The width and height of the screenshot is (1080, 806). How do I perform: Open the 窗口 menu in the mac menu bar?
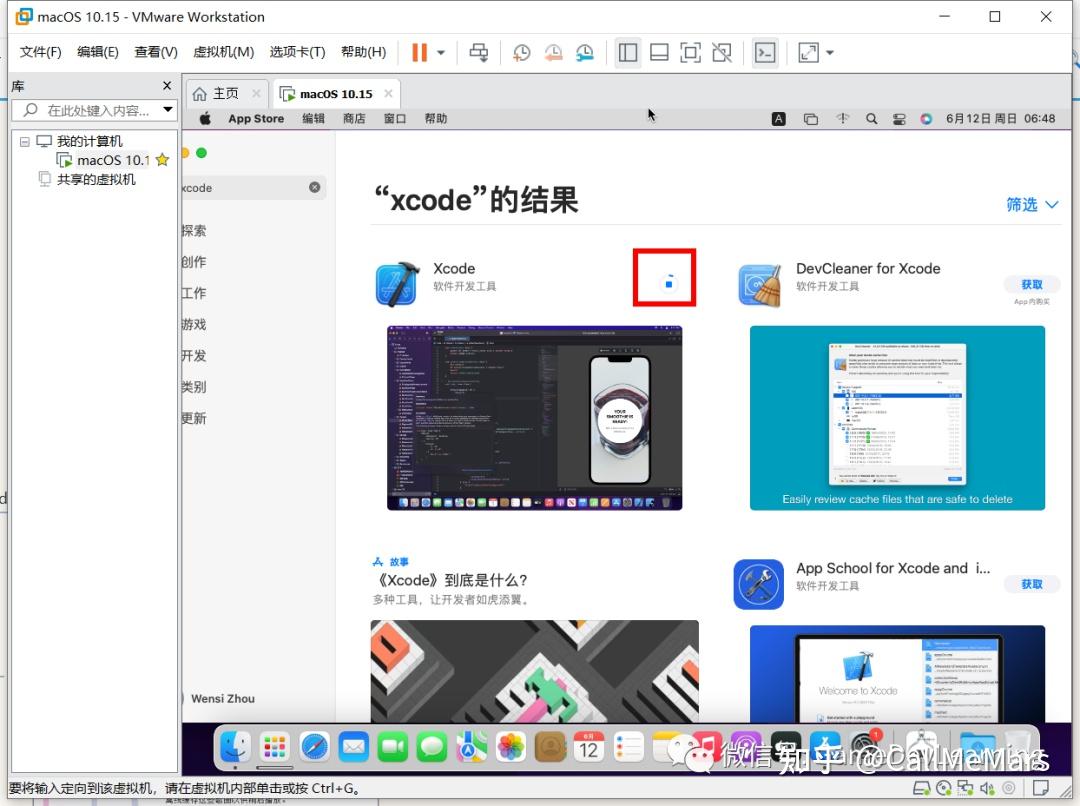coord(395,118)
